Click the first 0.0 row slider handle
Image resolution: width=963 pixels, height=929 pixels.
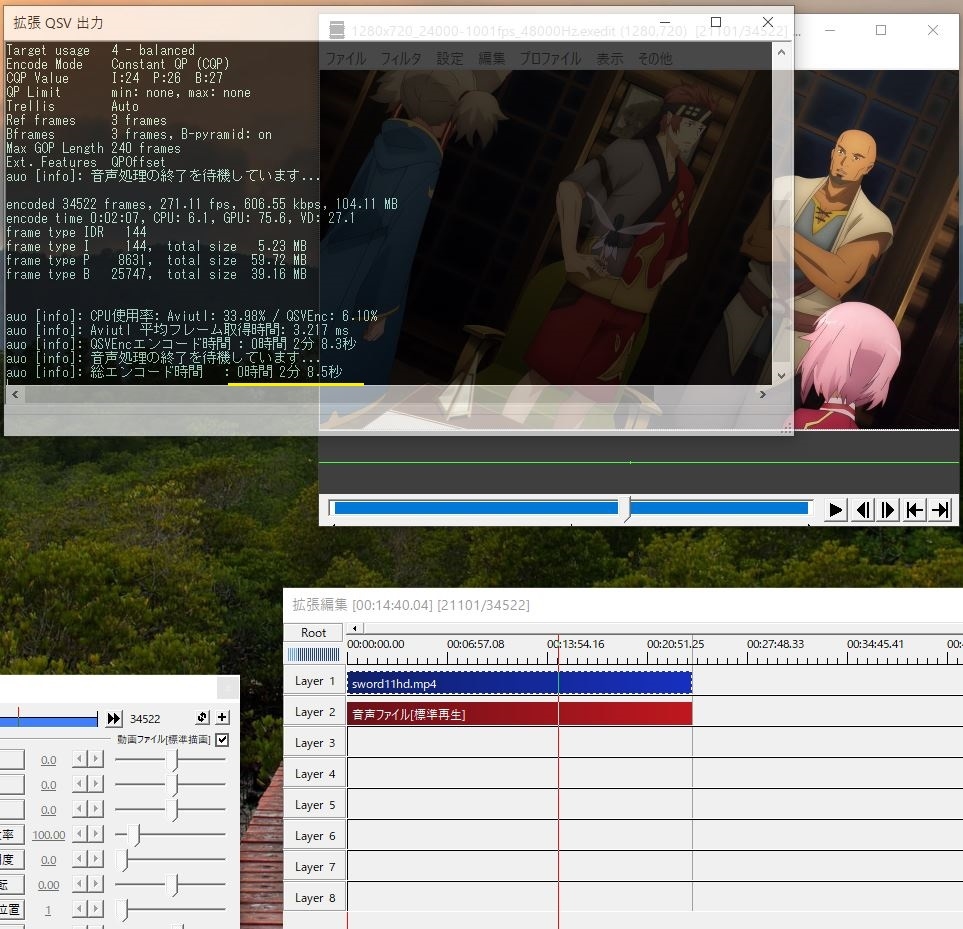(x=175, y=760)
